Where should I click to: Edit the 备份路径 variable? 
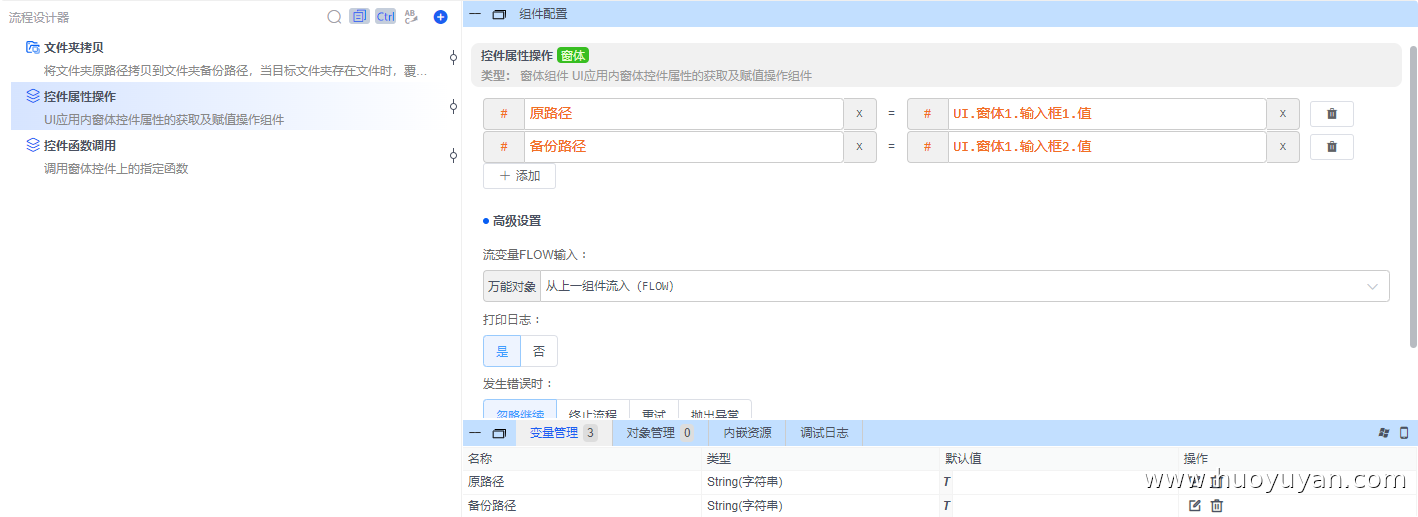click(x=1194, y=506)
